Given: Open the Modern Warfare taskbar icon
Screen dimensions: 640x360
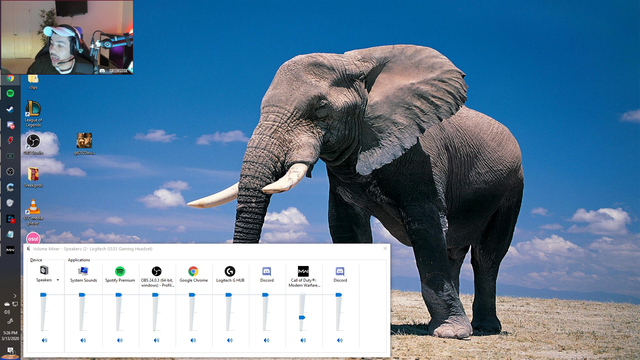Looking at the screenshot, I should [10, 249].
